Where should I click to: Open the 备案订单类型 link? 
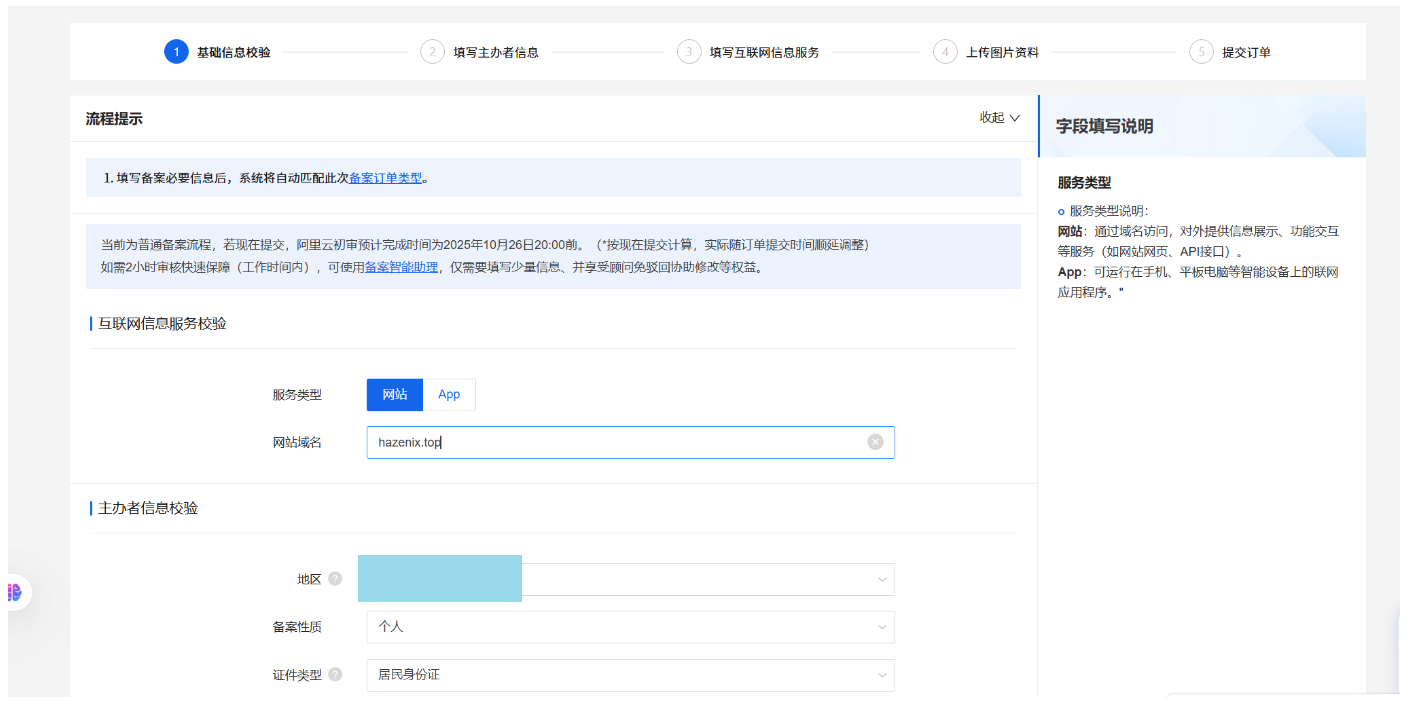click(x=385, y=178)
